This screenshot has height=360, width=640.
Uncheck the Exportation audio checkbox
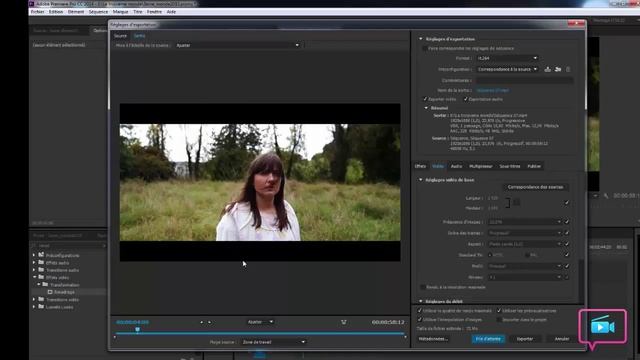[x=465, y=99]
